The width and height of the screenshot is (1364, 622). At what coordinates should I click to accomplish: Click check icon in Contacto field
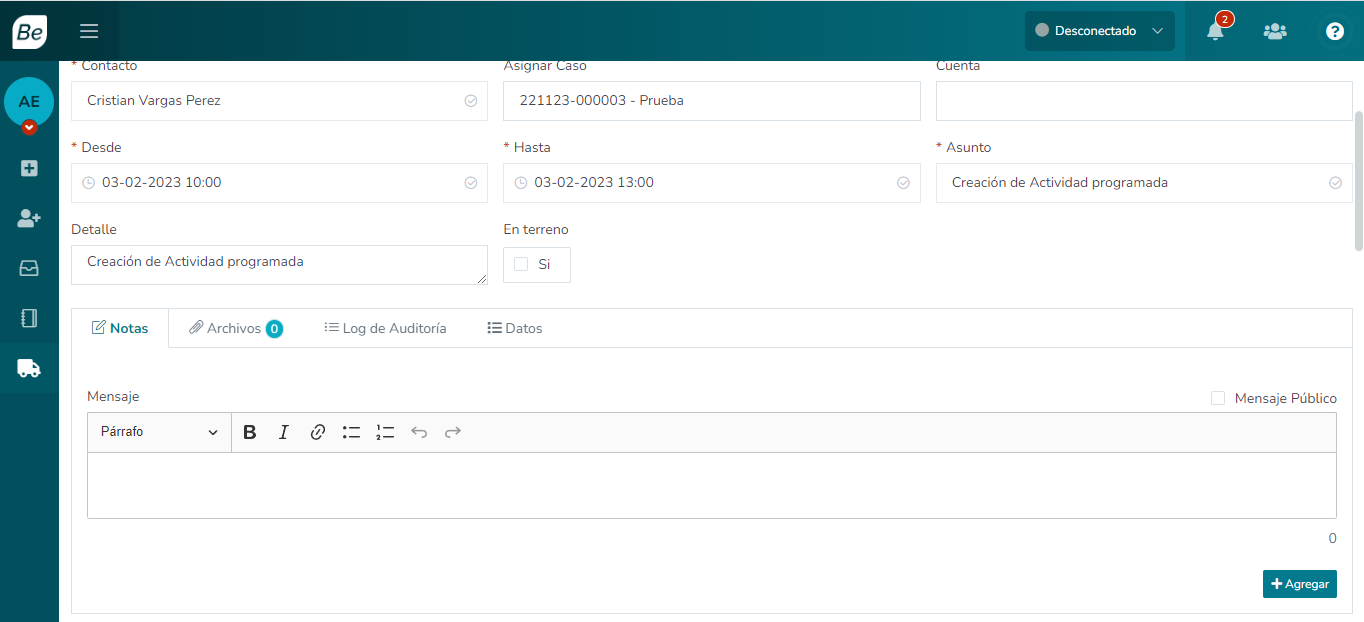tap(471, 101)
